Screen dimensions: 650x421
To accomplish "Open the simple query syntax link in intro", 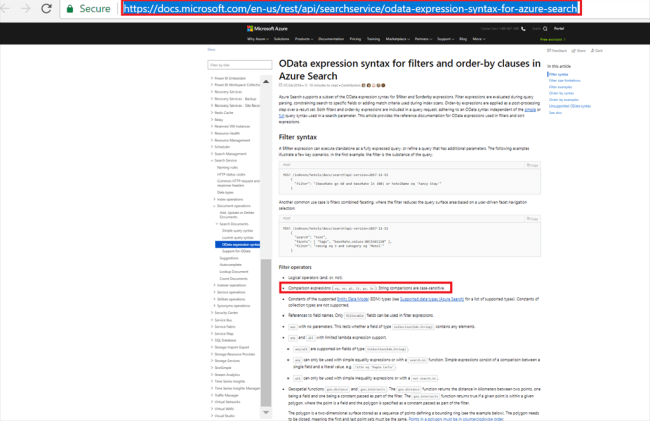I will click(530, 109).
